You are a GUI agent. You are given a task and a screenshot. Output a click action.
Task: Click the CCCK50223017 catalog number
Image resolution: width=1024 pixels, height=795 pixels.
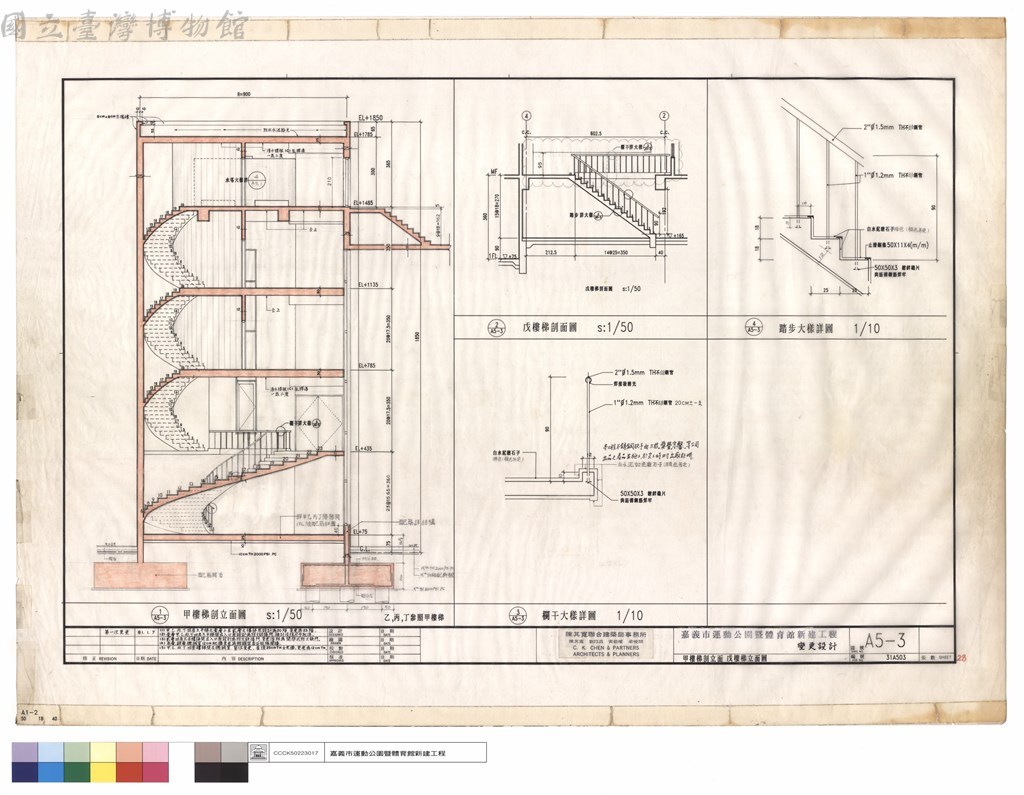[x=295, y=753]
